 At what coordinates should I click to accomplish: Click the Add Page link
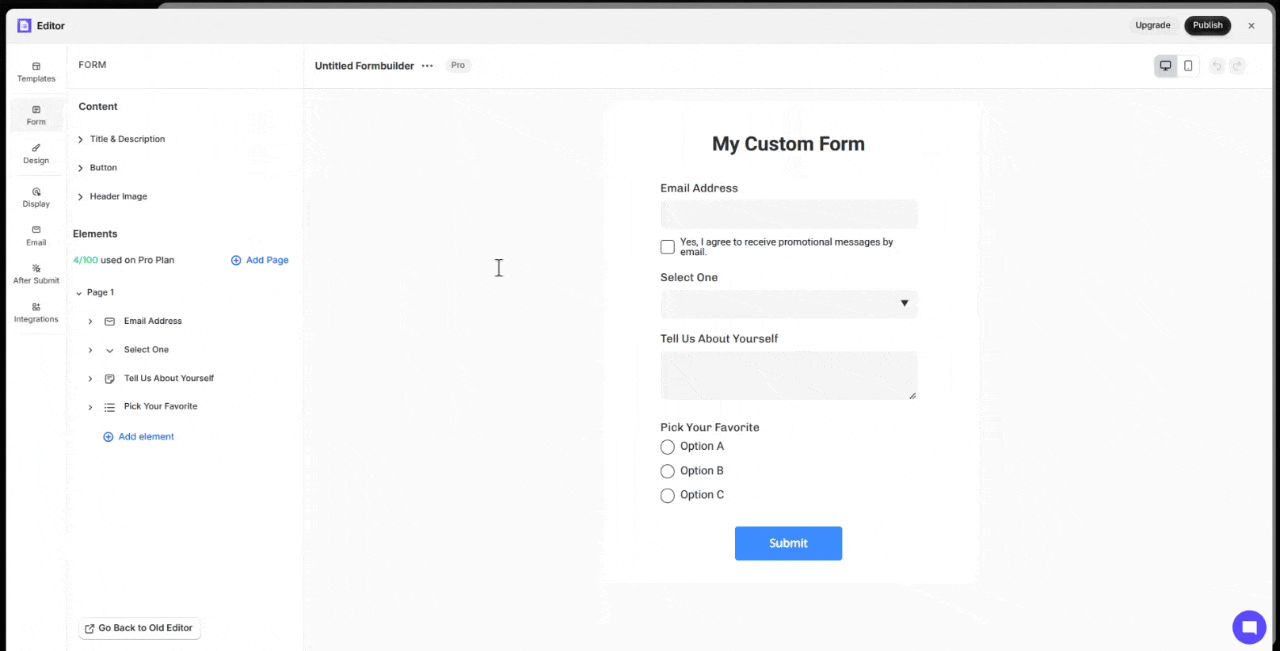coord(260,260)
